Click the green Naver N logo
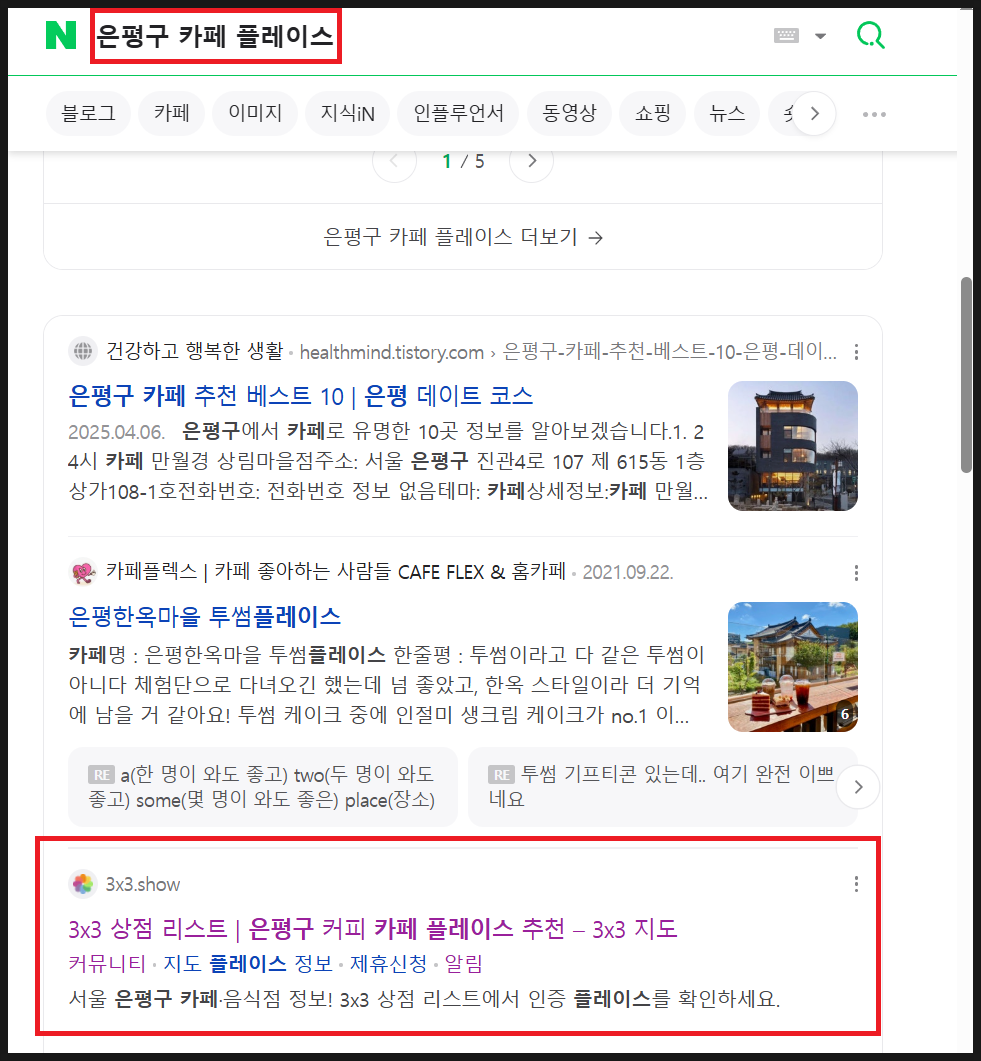Screen dimensions: 981x1061 tap(61, 36)
